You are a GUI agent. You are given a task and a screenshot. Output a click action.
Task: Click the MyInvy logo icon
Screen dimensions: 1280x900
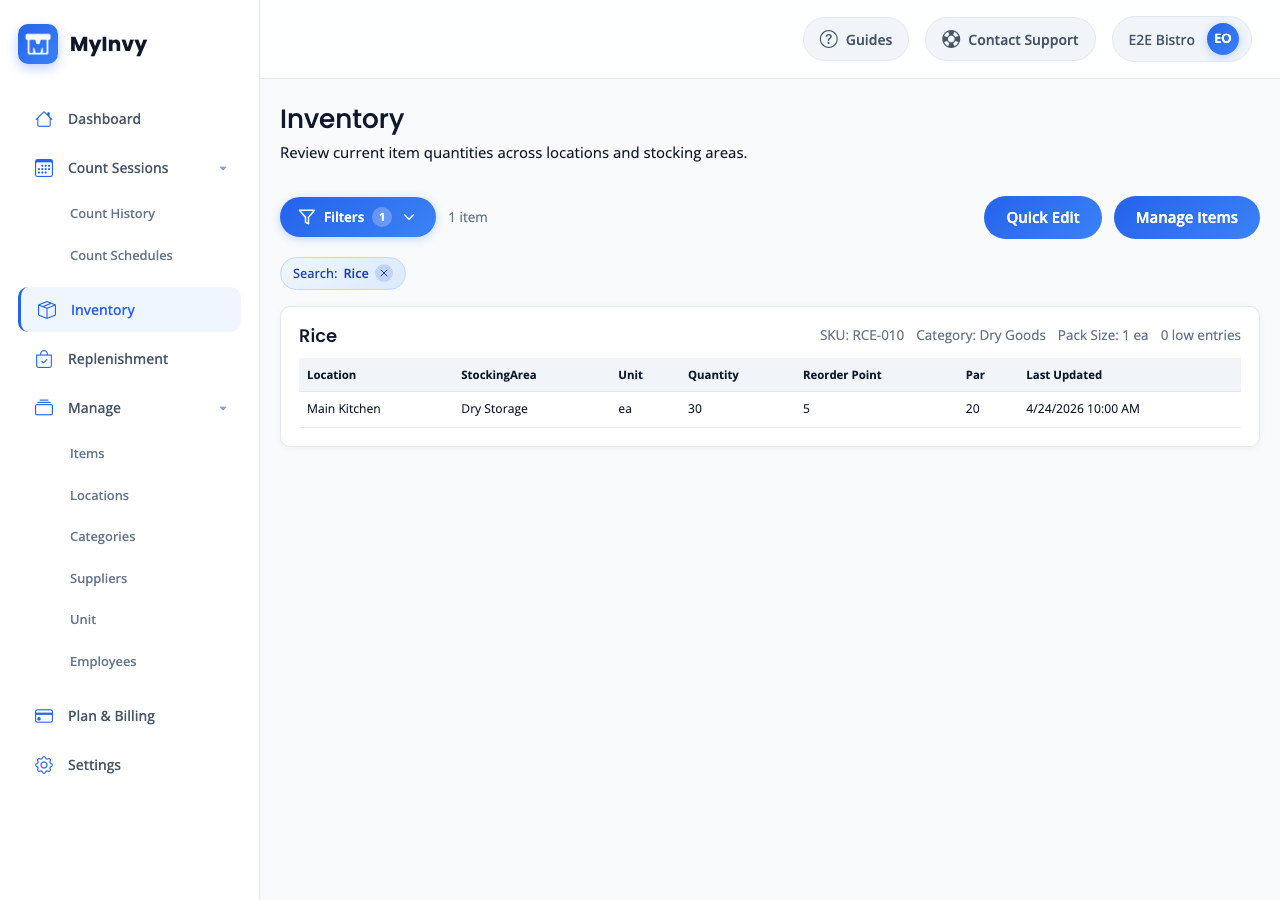38,44
